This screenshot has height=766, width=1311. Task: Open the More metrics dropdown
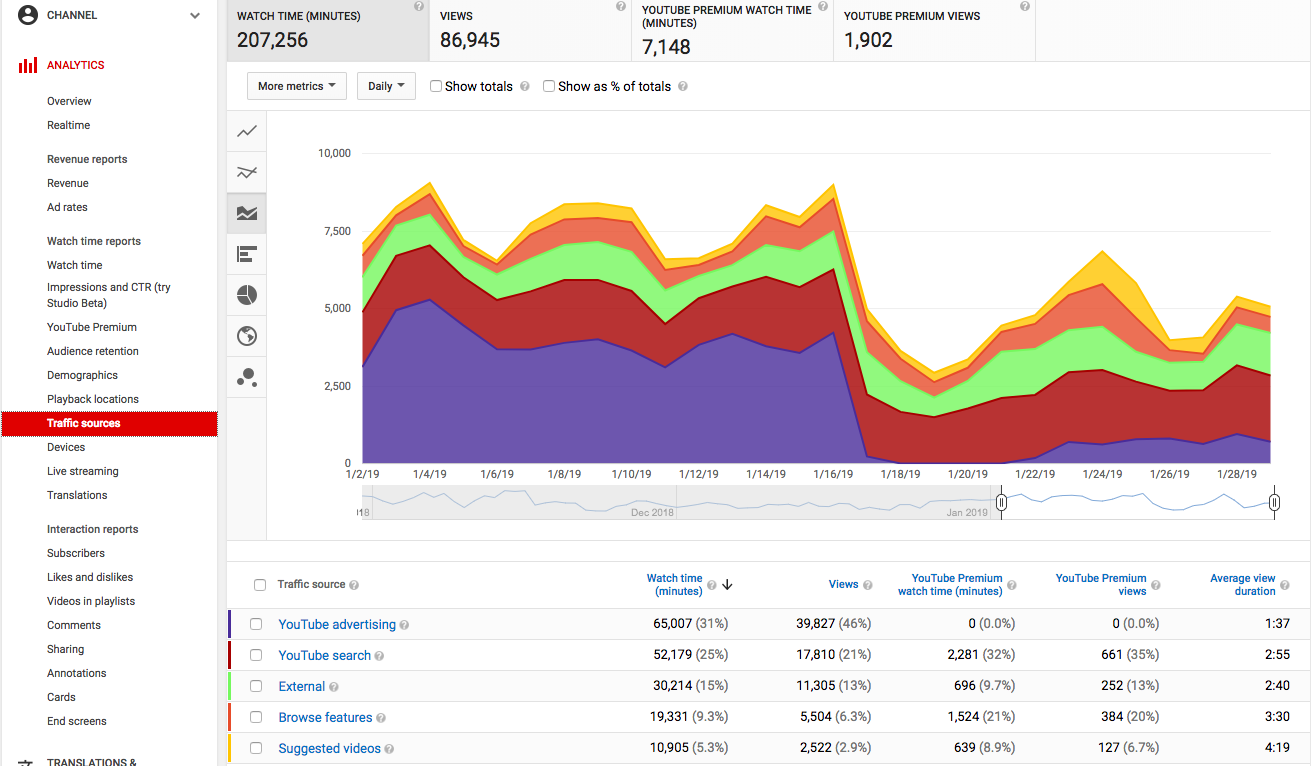[297, 86]
